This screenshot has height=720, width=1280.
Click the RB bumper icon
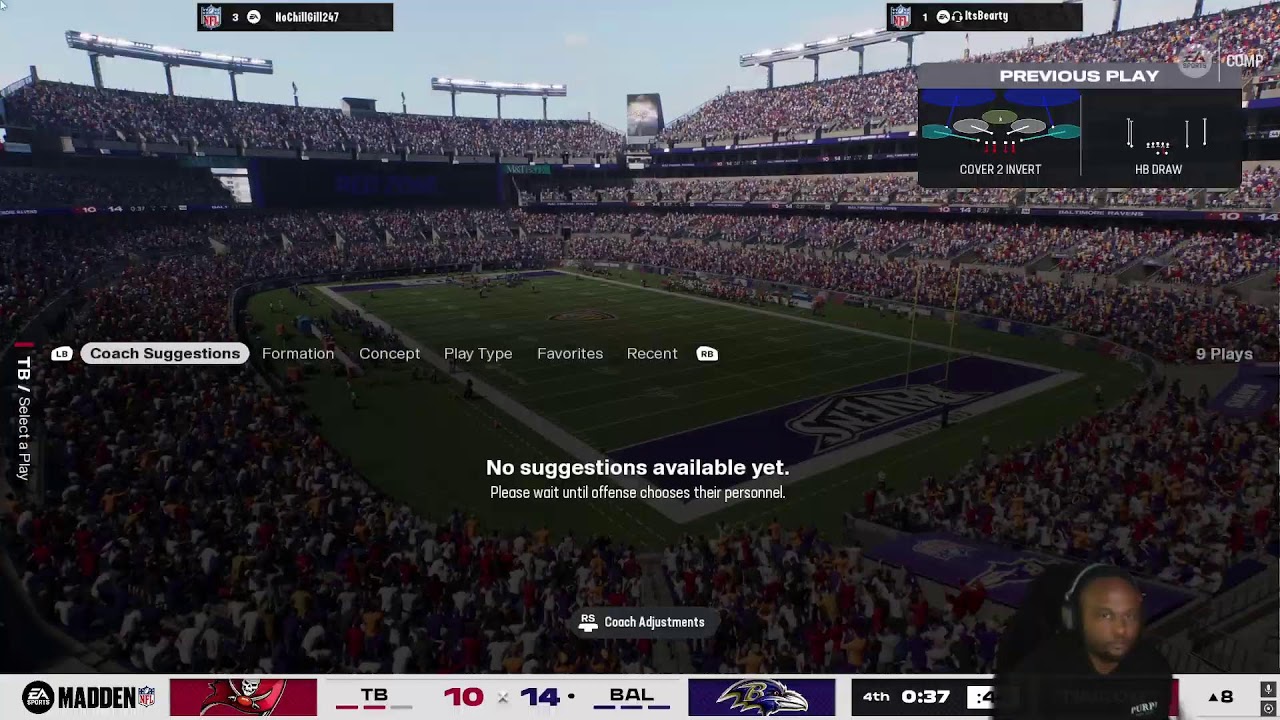click(x=707, y=353)
